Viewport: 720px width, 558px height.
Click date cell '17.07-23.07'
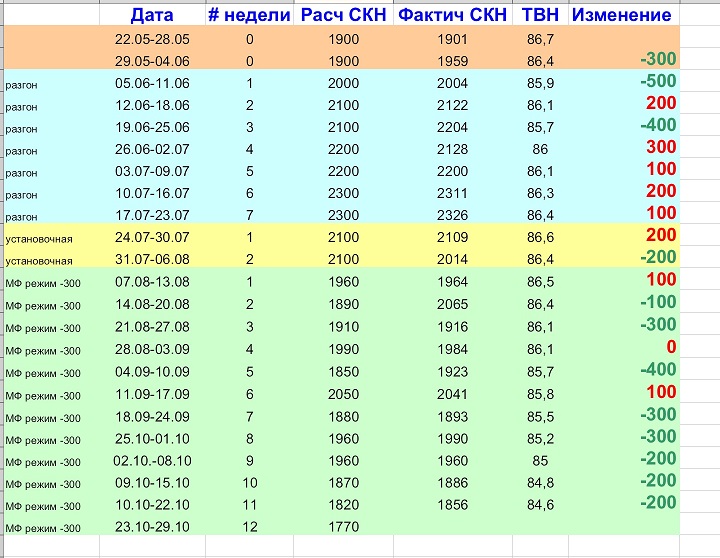click(x=152, y=215)
